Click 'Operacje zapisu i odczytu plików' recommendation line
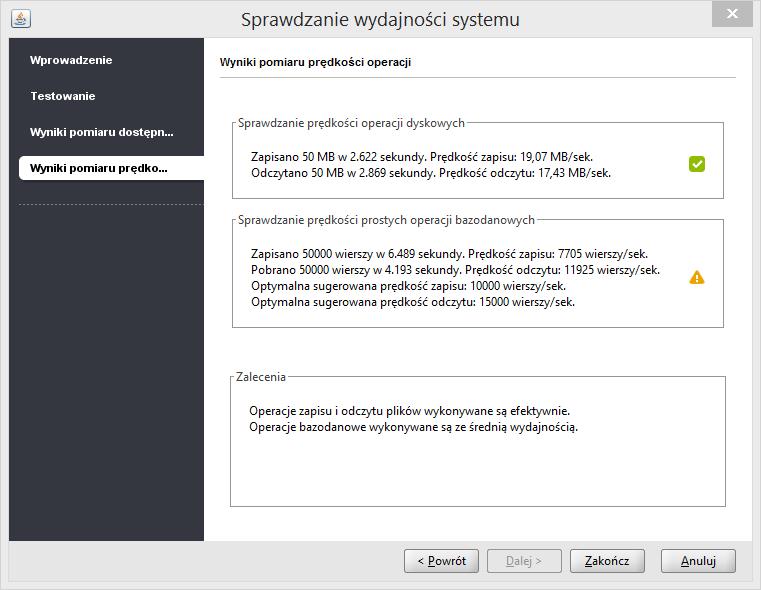Screen dimensions: 761x590 (410, 411)
